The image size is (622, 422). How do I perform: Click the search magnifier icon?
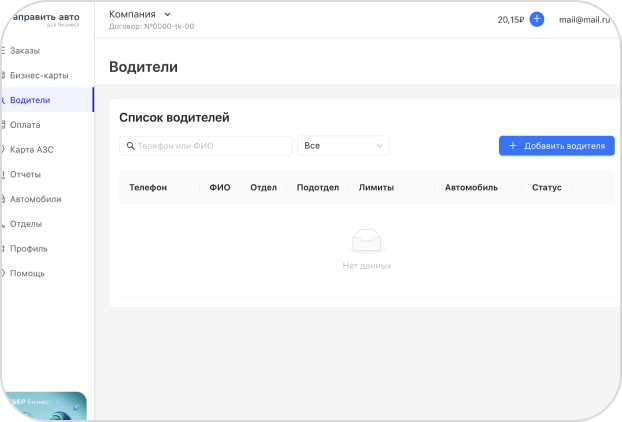tap(130, 146)
